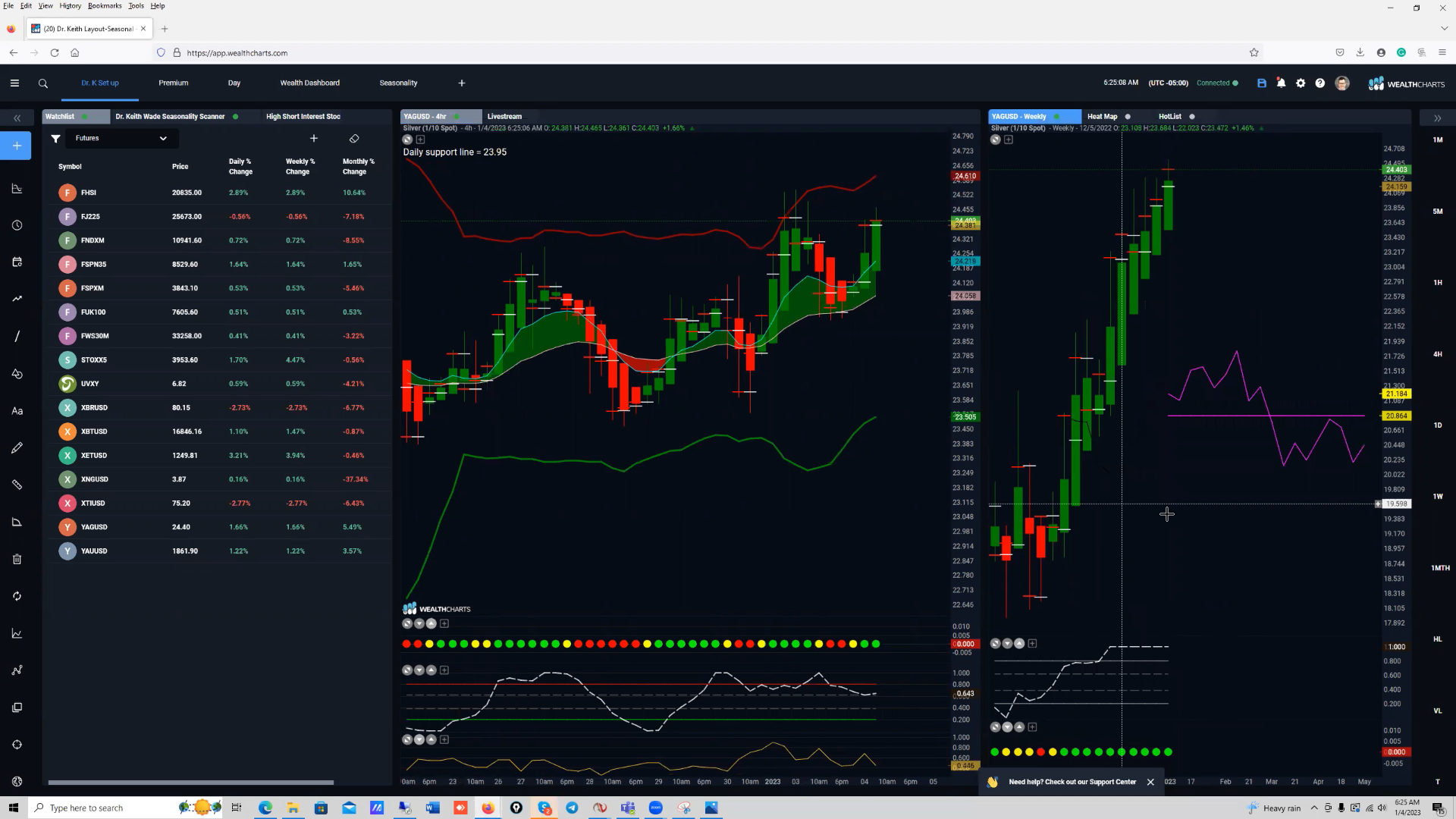1456x819 pixels.
Task: Click the add-indicator plus box on the weekly chart
Action: pyautogui.click(x=1009, y=140)
